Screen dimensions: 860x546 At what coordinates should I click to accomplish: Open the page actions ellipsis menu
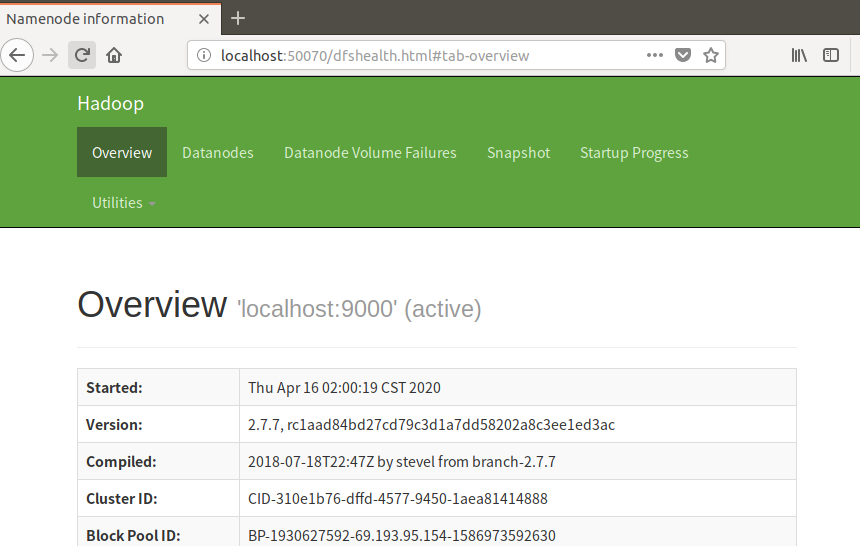pyautogui.click(x=655, y=55)
